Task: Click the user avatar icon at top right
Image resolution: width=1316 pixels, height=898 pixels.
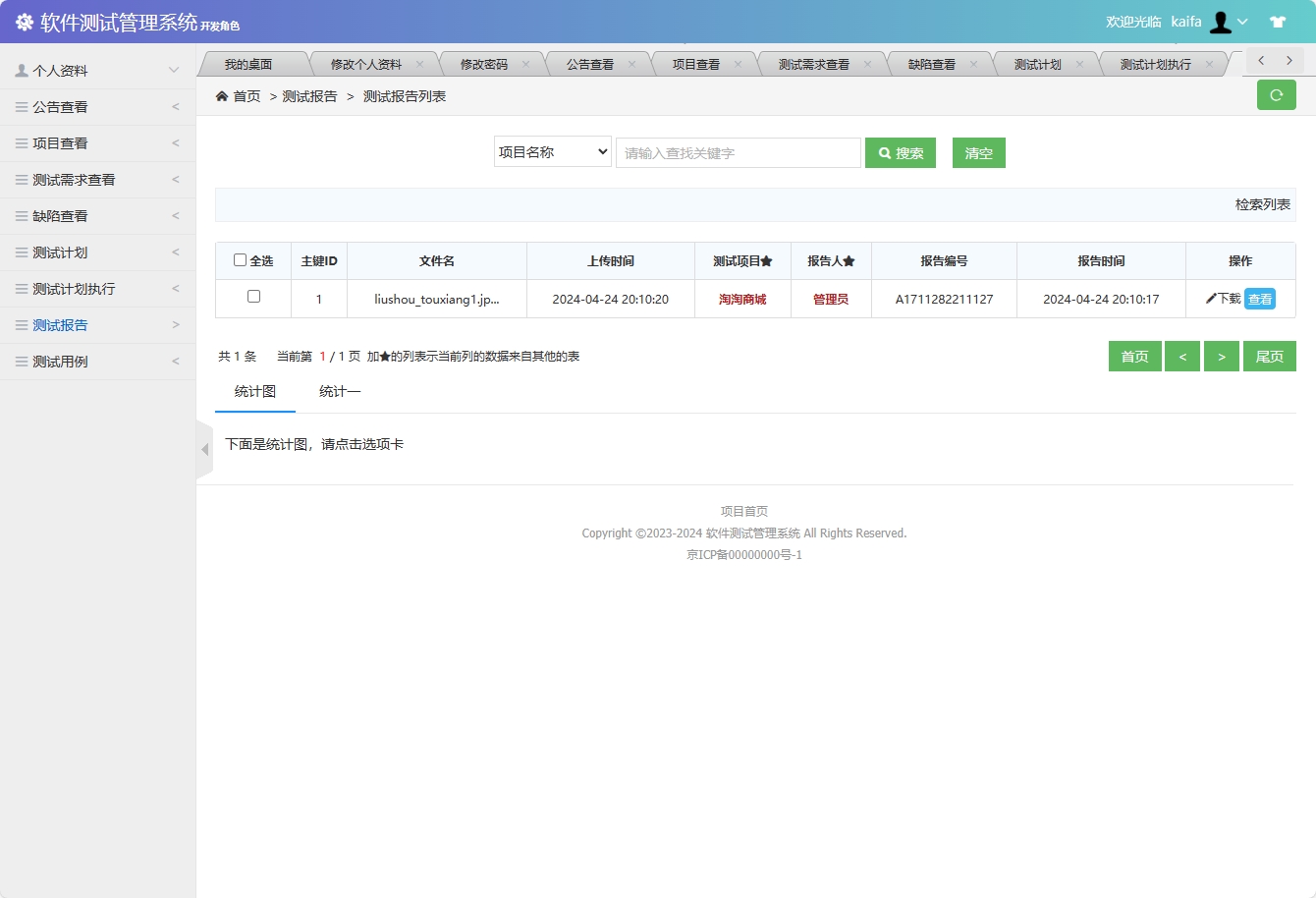Action: (x=1219, y=20)
